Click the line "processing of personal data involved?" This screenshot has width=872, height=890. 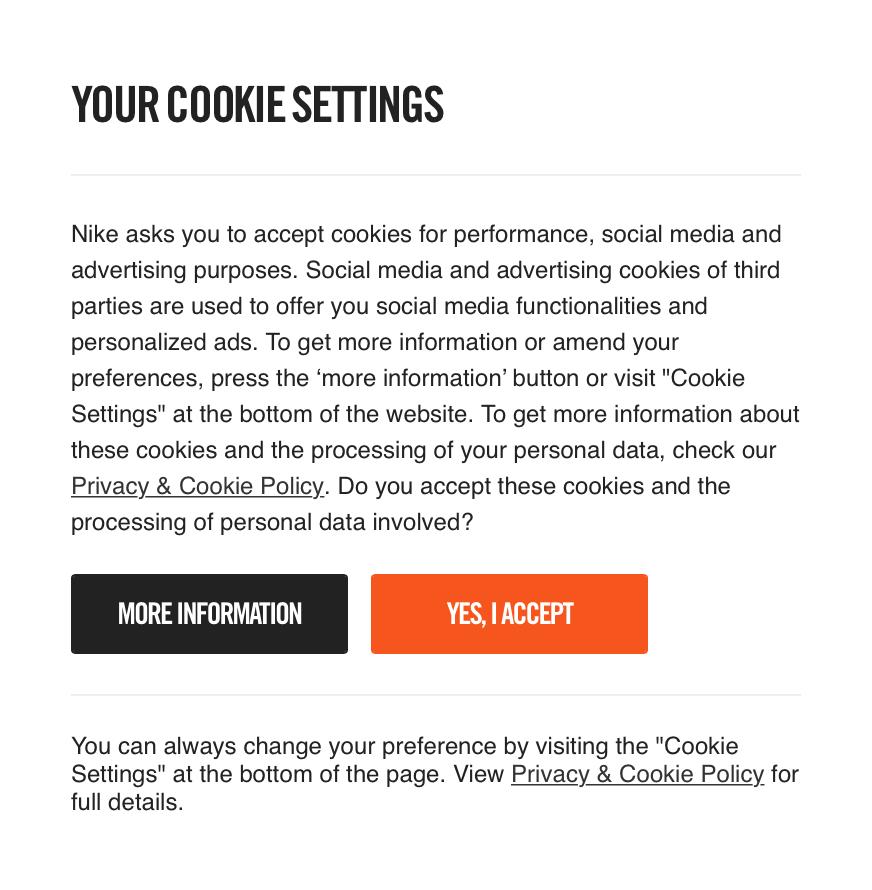(272, 522)
